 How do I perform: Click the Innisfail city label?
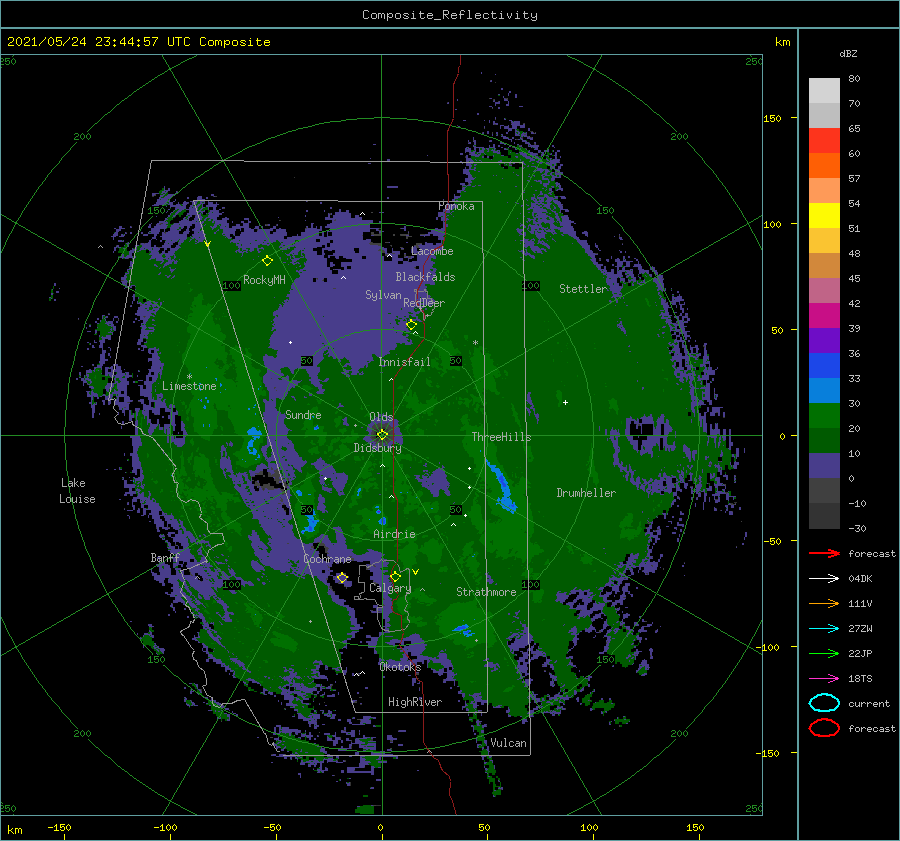coord(404,362)
